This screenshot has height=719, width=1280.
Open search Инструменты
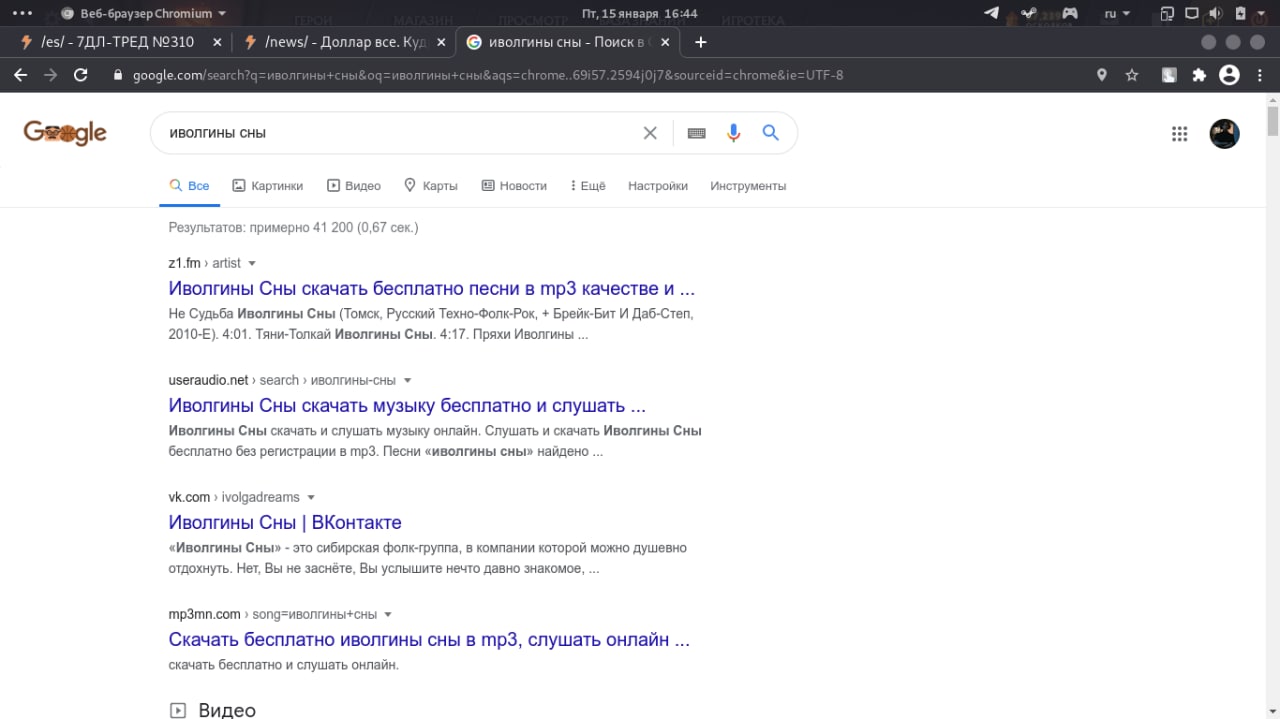[748, 186]
